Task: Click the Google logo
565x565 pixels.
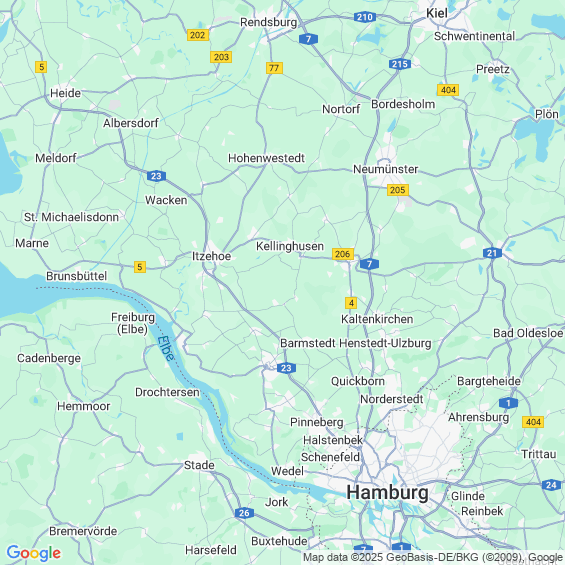Action: (x=34, y=553)
